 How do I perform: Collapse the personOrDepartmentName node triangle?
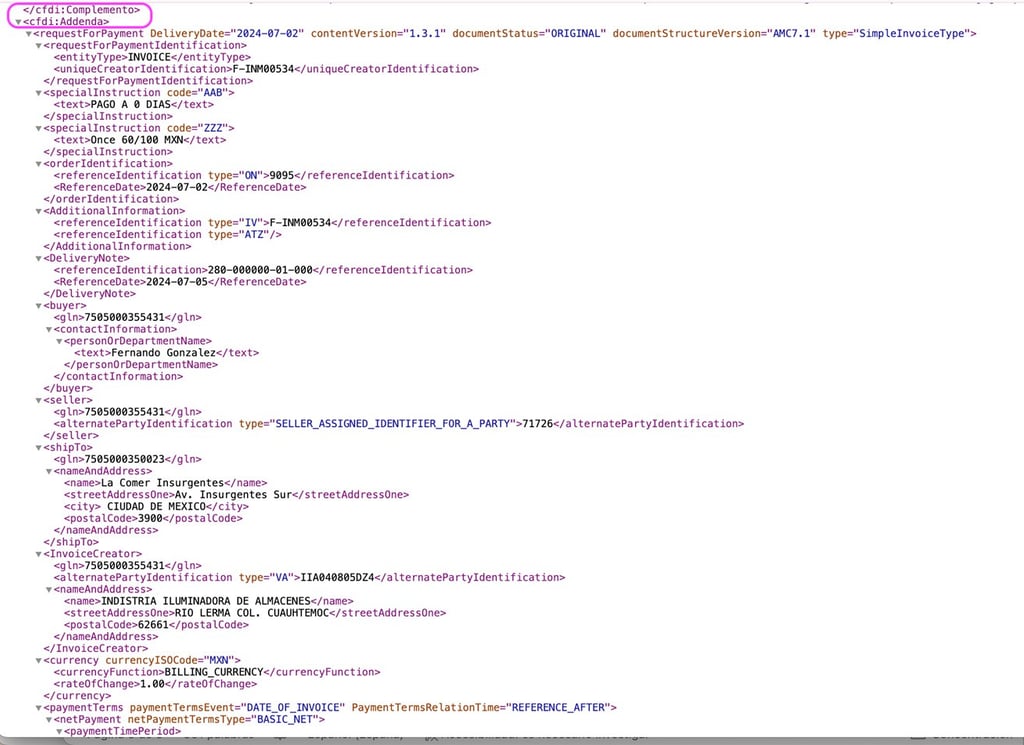coord(59,341)
